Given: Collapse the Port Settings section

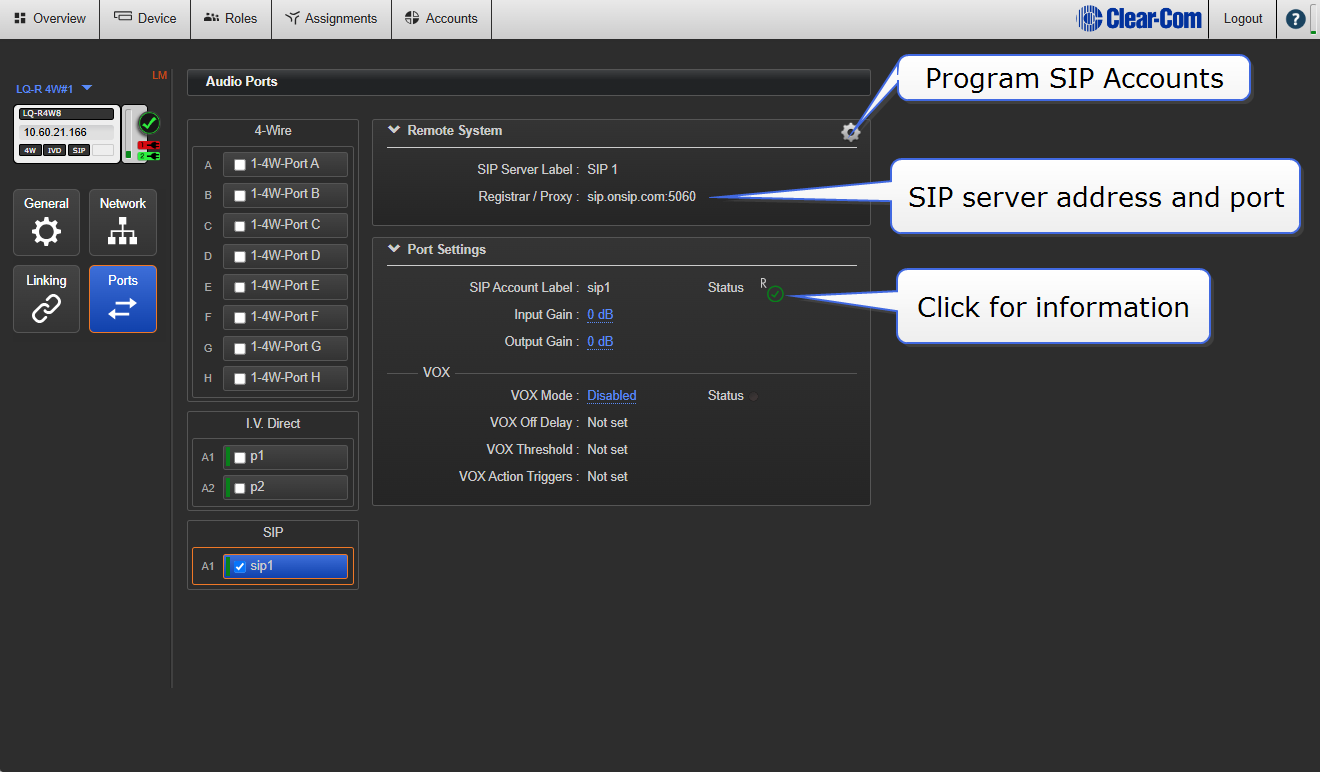Looking at the screenshot, I should pyautogui.click(x=394, y=249).
